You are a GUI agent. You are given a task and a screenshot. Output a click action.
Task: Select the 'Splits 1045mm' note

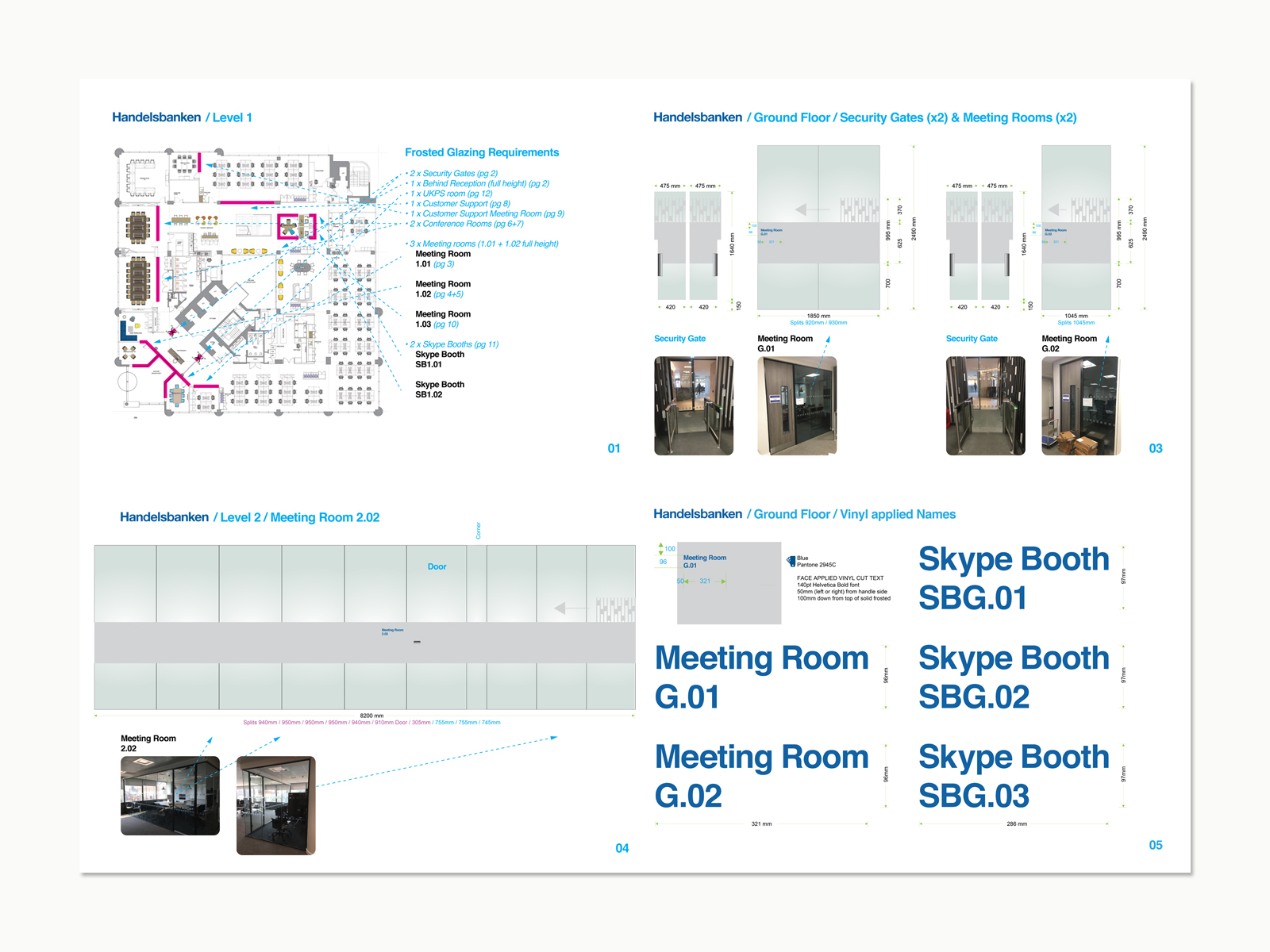pos(1076,323)
